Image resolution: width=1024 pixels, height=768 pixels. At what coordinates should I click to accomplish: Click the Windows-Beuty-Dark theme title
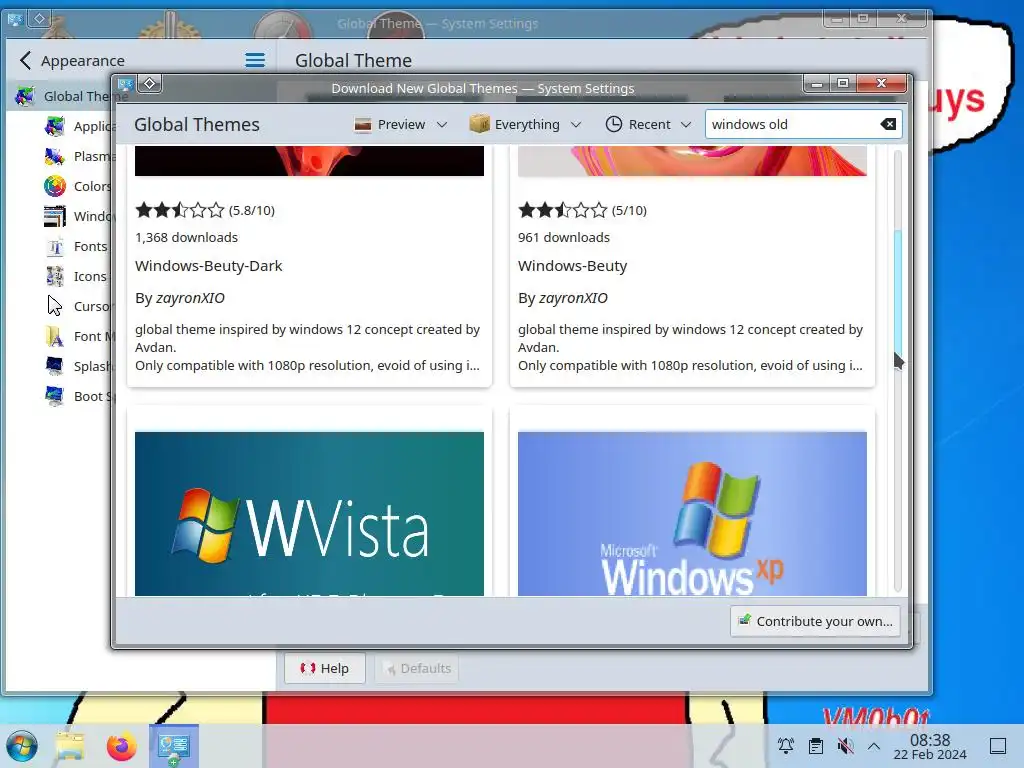coord(209,266)
